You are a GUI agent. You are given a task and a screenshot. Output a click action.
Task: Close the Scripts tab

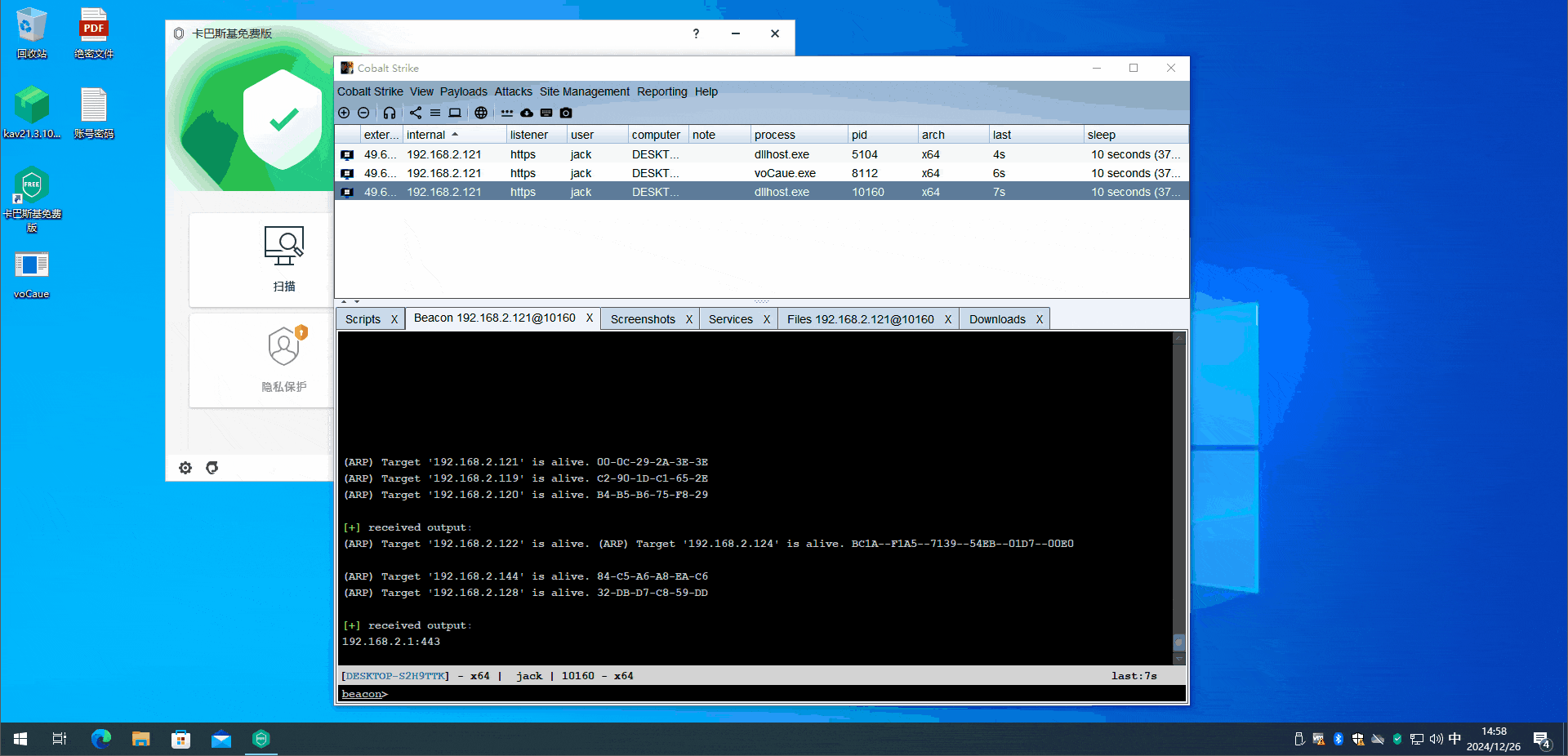coord(394,319)
